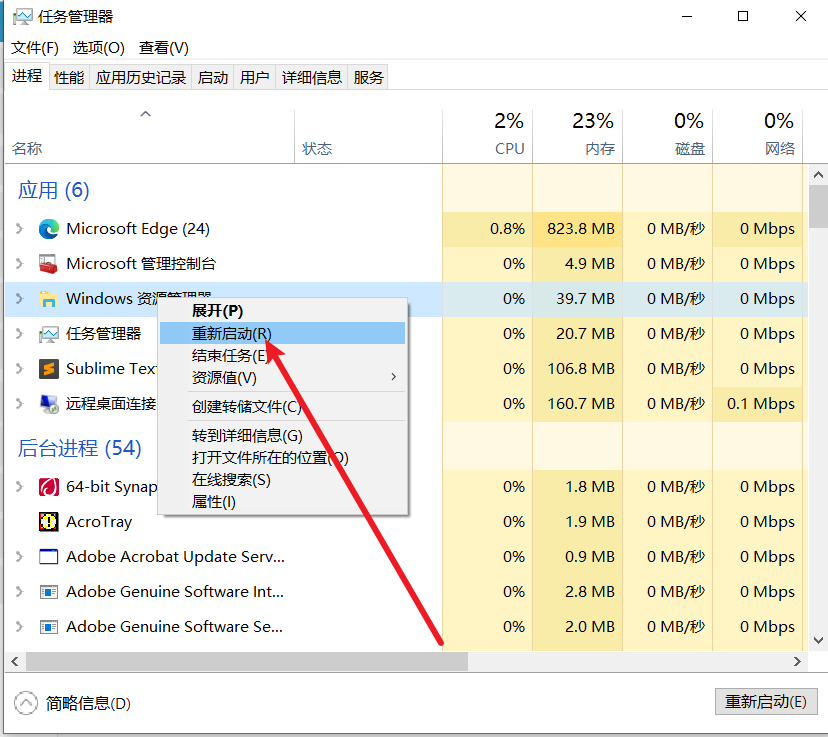
Task: Click the 823.8 MB memory cell
Action: pyautogui.click(x=578, y=229)
